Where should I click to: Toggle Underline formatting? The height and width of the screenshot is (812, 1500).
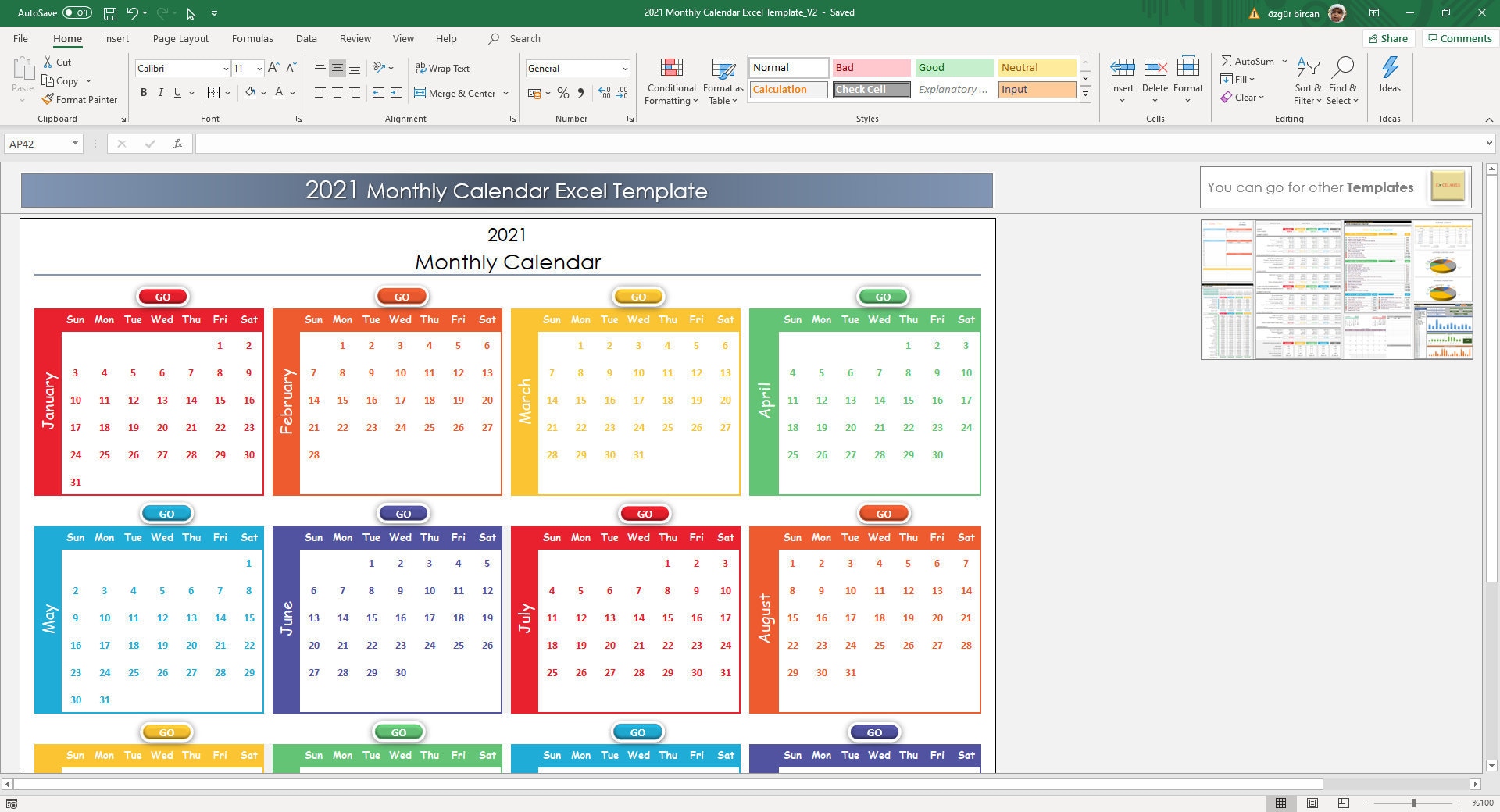coord(178,92)
